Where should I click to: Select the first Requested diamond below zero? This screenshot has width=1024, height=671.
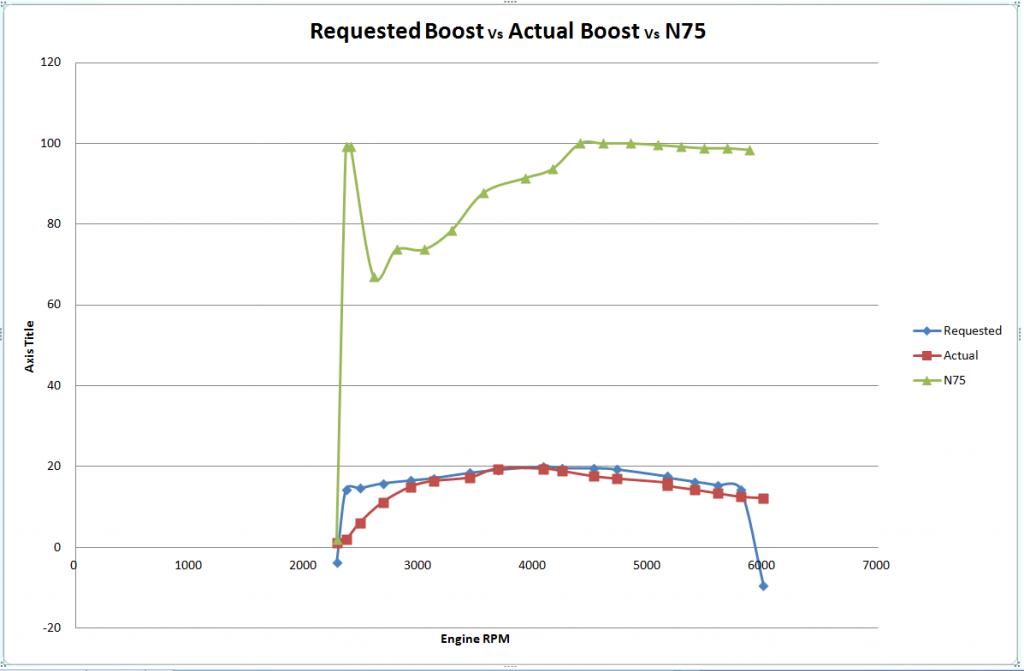tap(337, 563)
